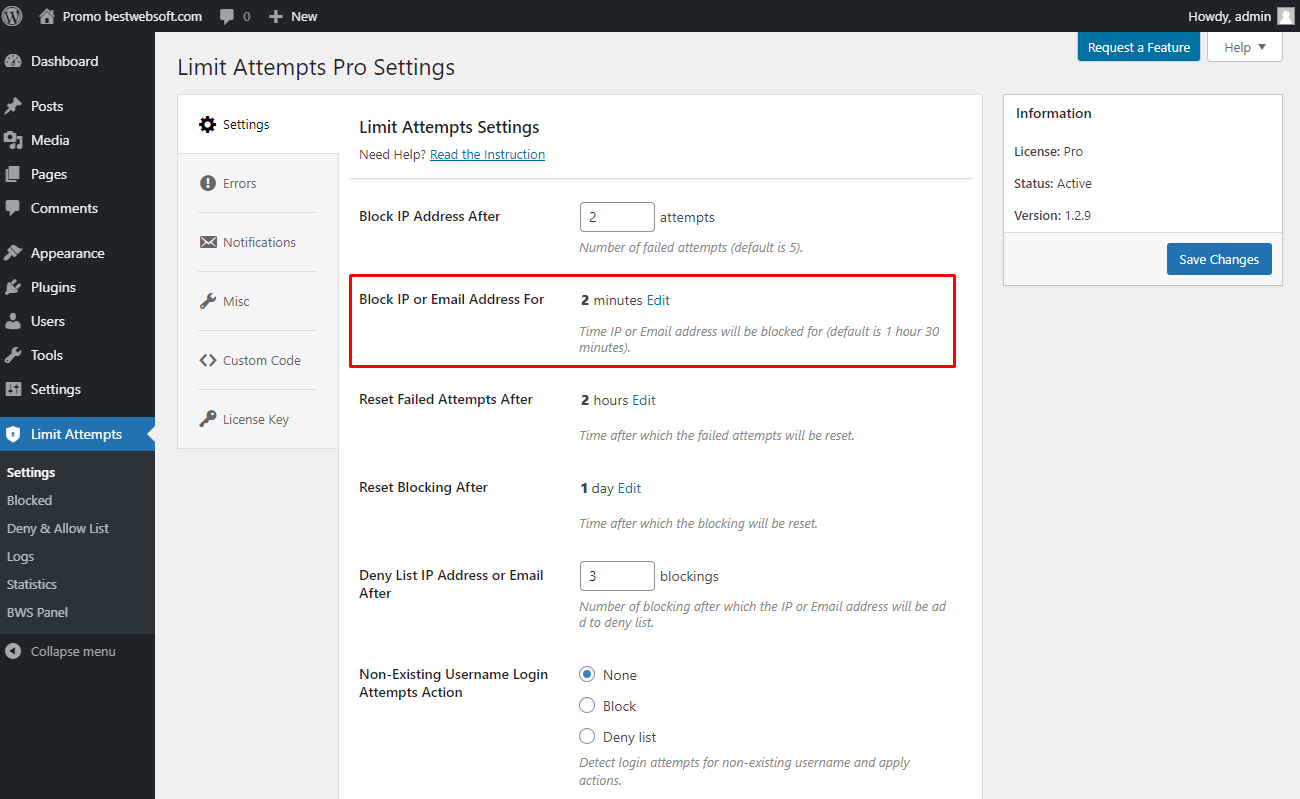This screenshot has height=799, width=1300.
Task: Click the Status: Active text
Action: point(1053,183)
